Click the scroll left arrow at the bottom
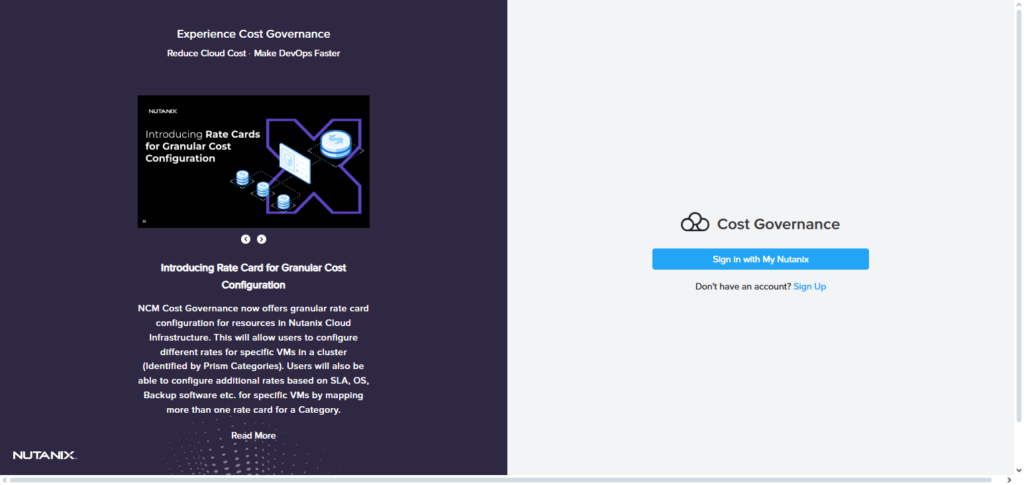The image size is (1024, 485). 5,480
